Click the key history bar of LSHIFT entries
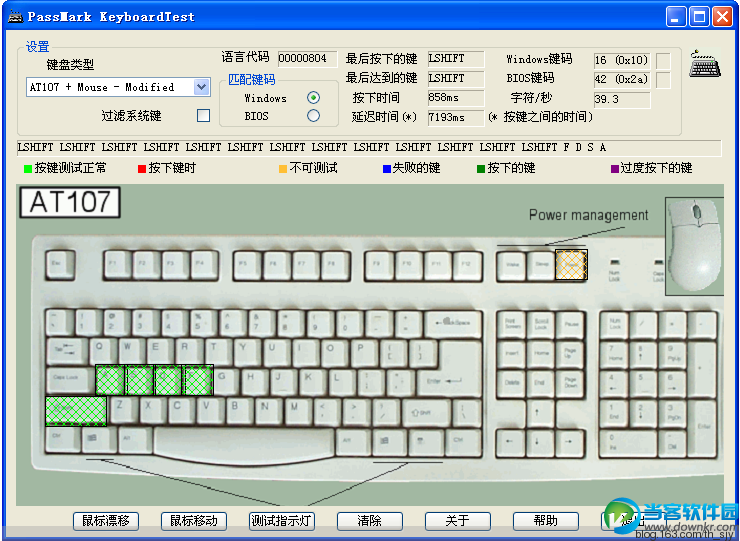740x541 pixels. tap(369, 148)
